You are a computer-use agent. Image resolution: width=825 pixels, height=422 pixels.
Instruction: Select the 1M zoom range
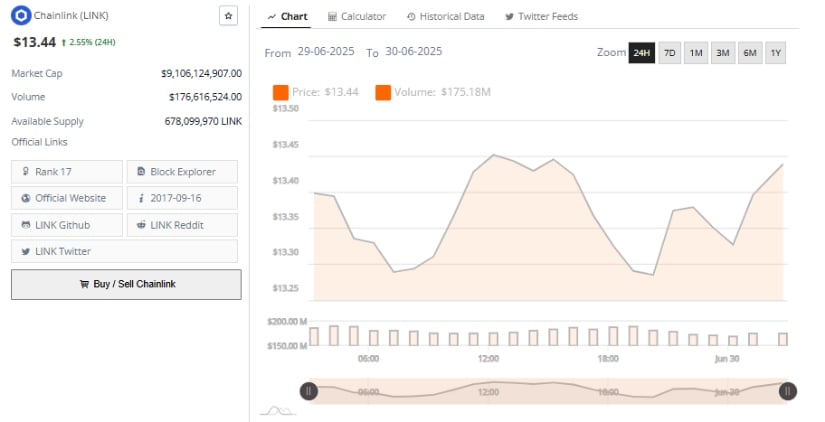click(696, 53)
